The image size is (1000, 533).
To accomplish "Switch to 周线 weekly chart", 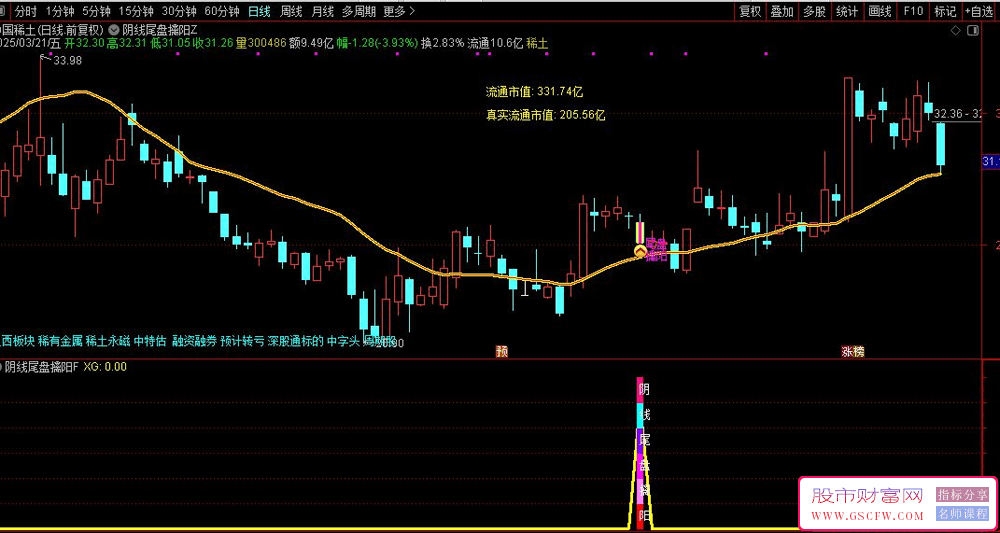I will pyautogui.click(x=291, y=11).
